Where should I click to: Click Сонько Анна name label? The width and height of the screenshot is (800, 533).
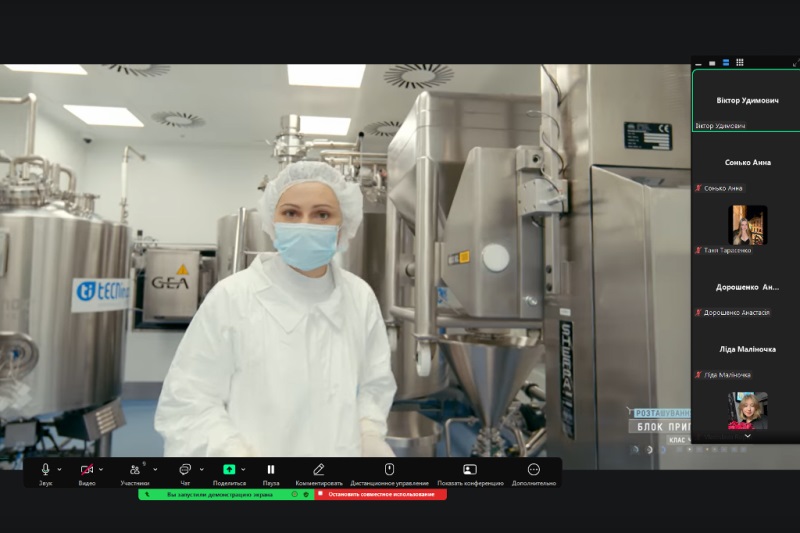coord(723,188)
